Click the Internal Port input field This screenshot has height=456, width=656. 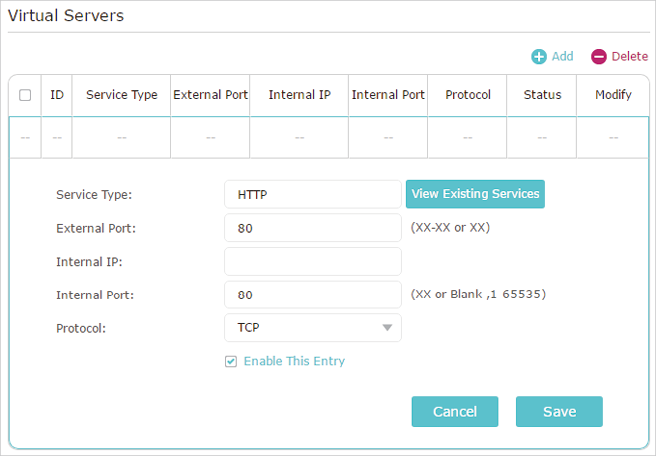(313, 295)
